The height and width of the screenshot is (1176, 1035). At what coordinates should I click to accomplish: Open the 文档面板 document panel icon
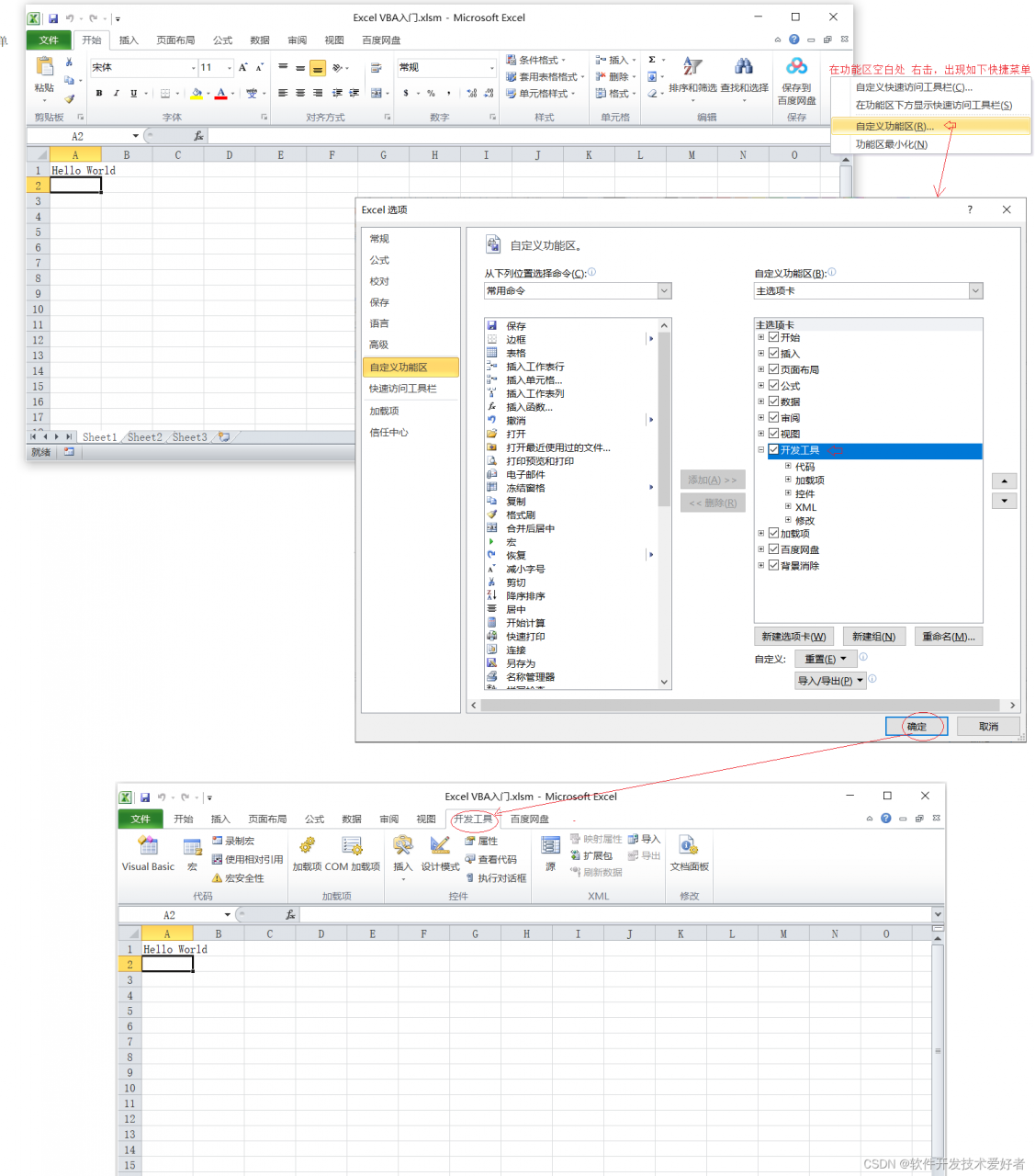click(x=689, y=845)
